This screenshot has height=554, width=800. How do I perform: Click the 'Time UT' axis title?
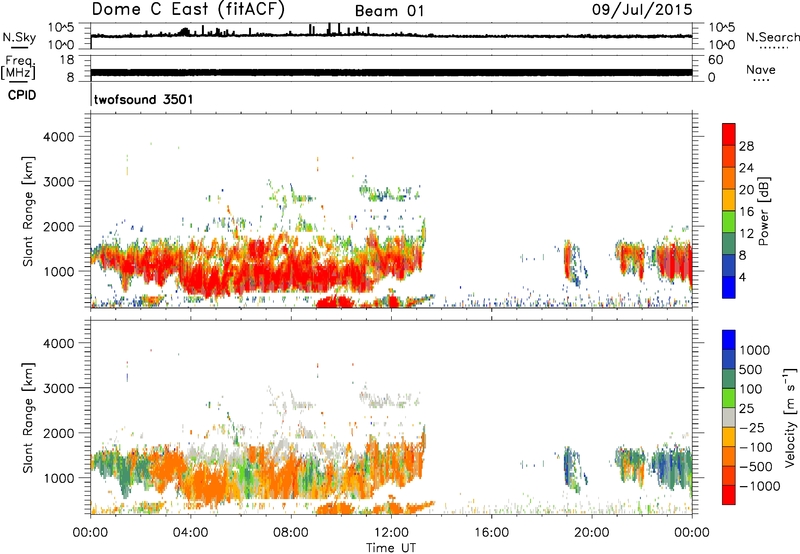[391, 548]
